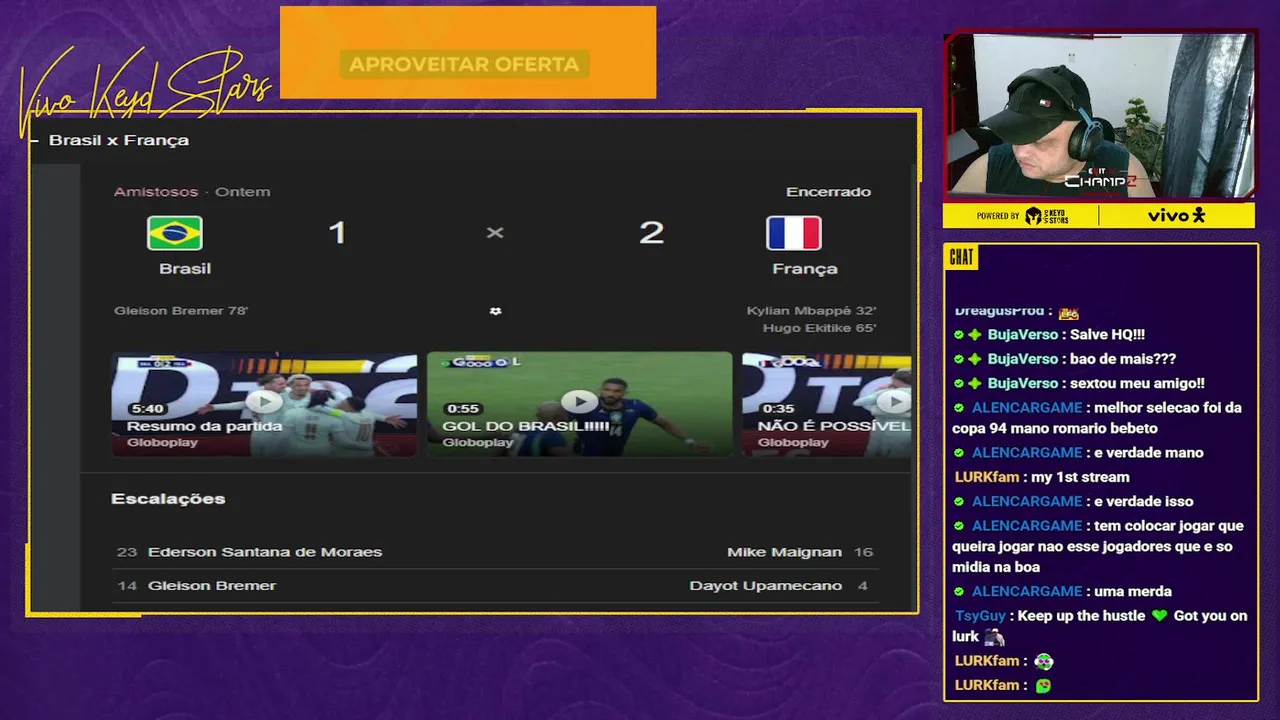Click Brazil's score of 1
This screenshot has height=720, width=1280.
[x=337, y=233]
